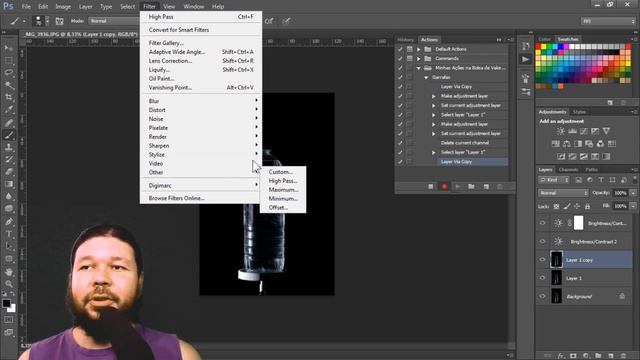The width and height of the screenshot is (640, 360).
Task: Select the Move tool
Action: 9,48
